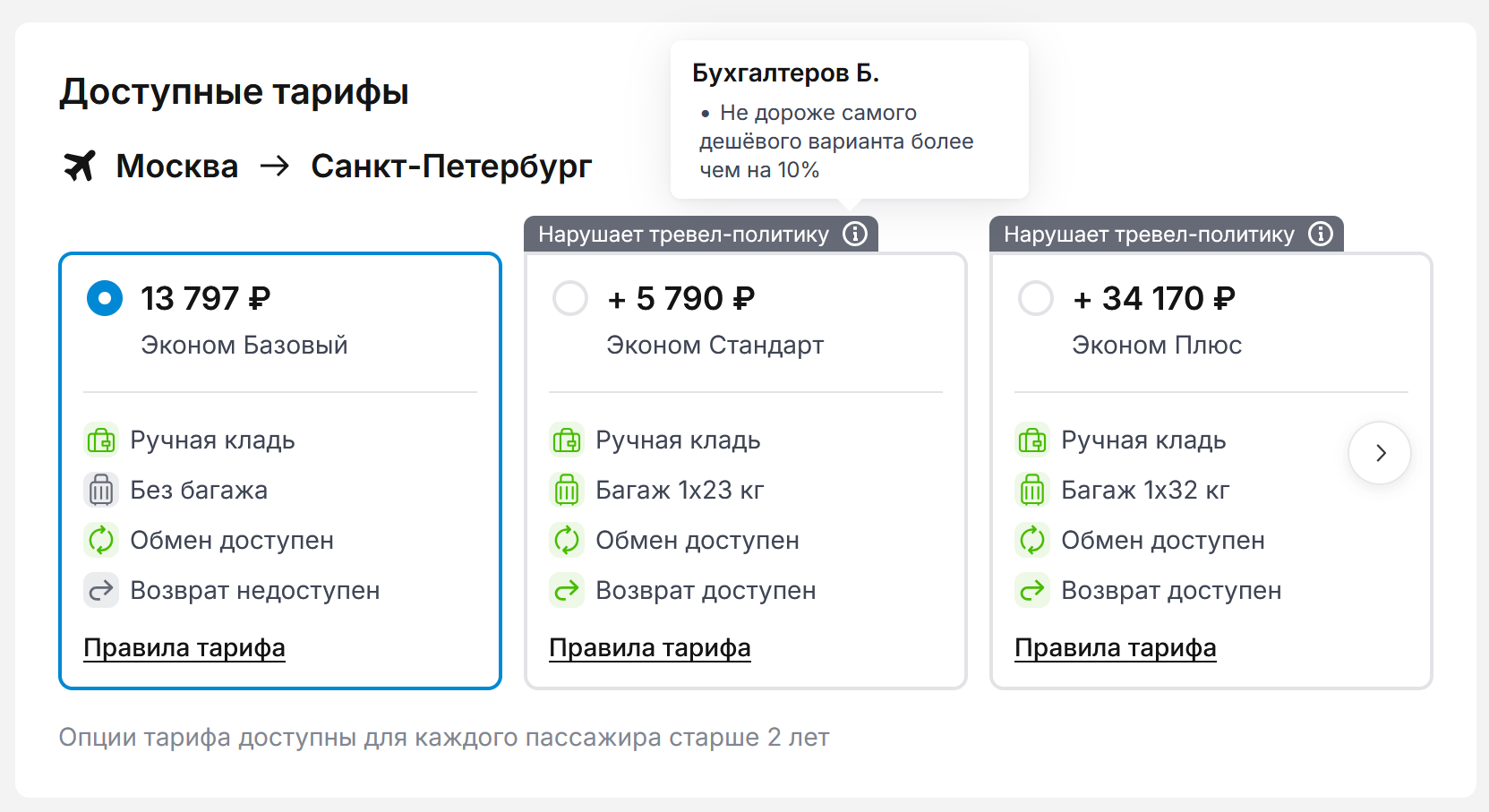Click green baggage icon for Багаж 1x32 кг

[x=1032, y=490]
